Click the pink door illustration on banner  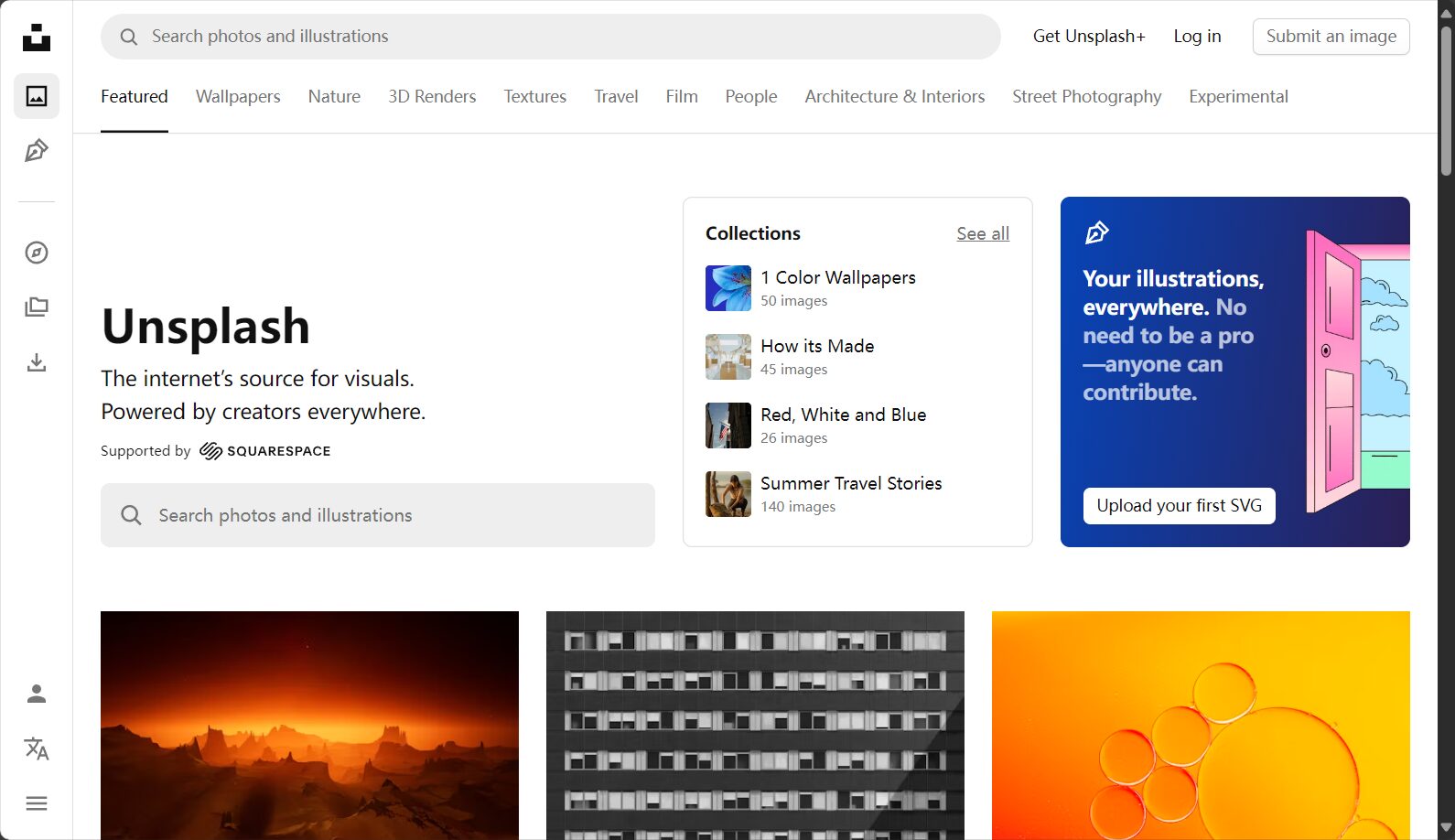pos(1357,371)
